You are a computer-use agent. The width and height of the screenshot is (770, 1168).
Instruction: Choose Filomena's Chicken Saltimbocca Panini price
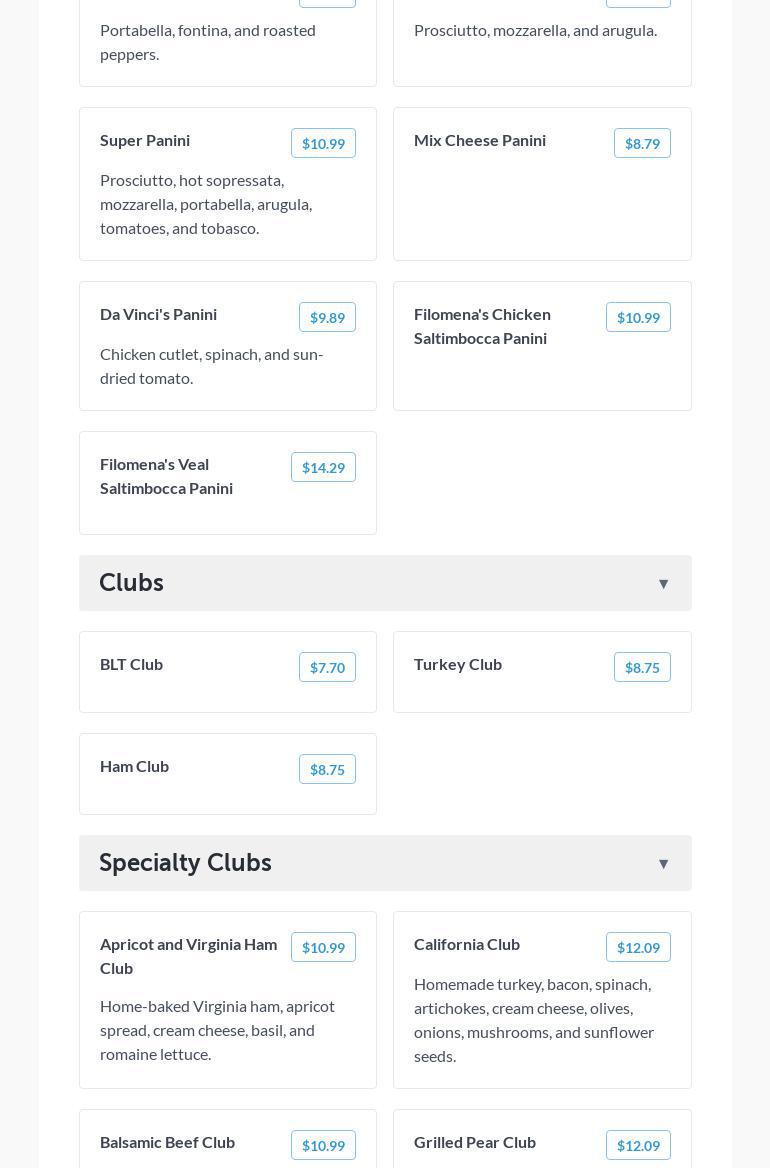point(638,318)
